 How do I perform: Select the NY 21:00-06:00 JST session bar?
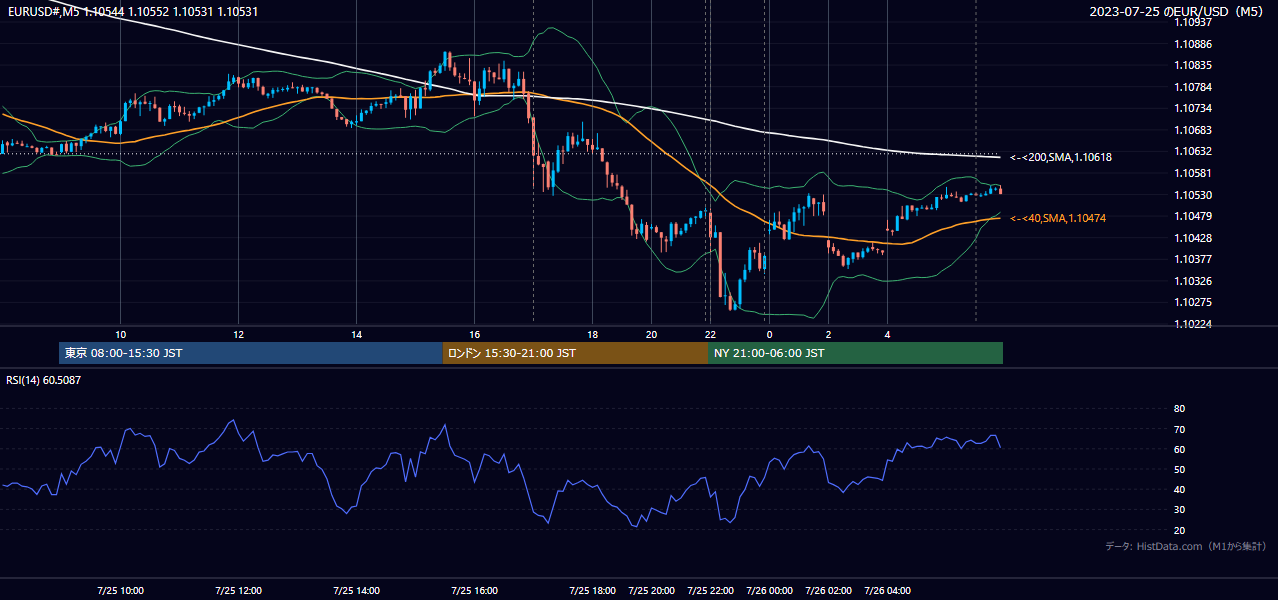click(855, 353)
